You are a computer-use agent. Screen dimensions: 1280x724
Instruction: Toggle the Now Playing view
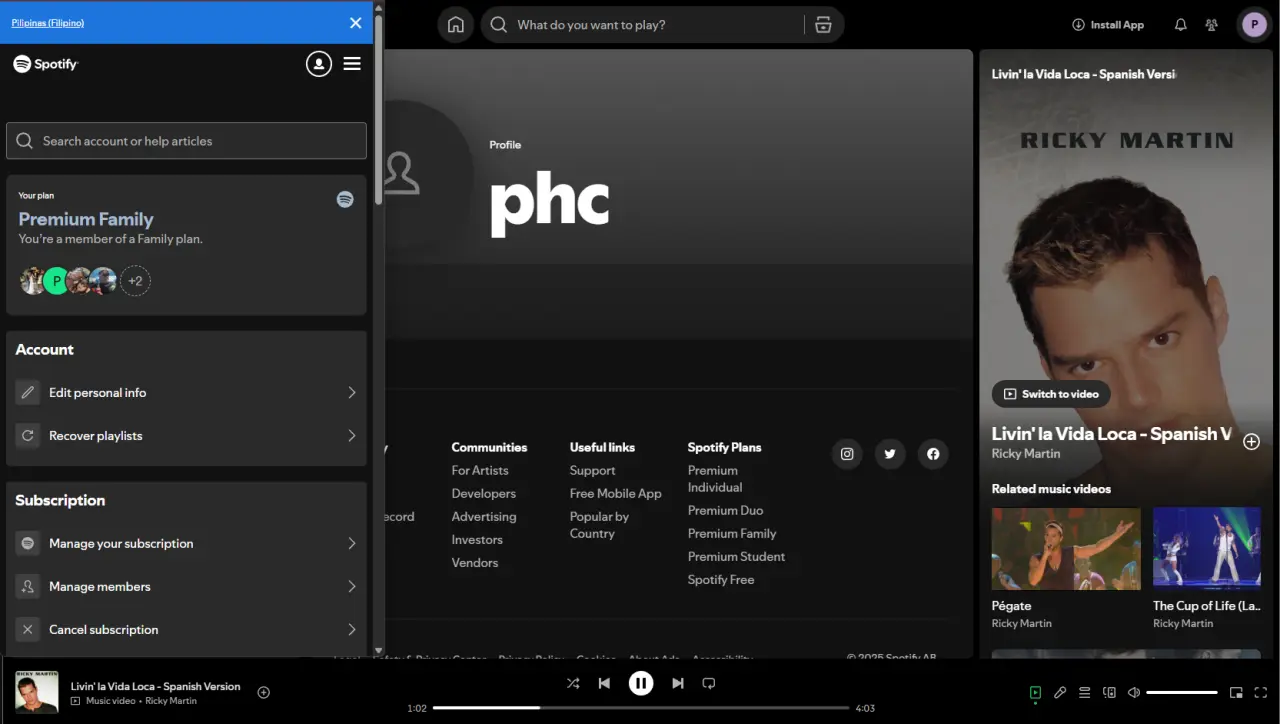pyautogui.click(x=1036, y=692)
